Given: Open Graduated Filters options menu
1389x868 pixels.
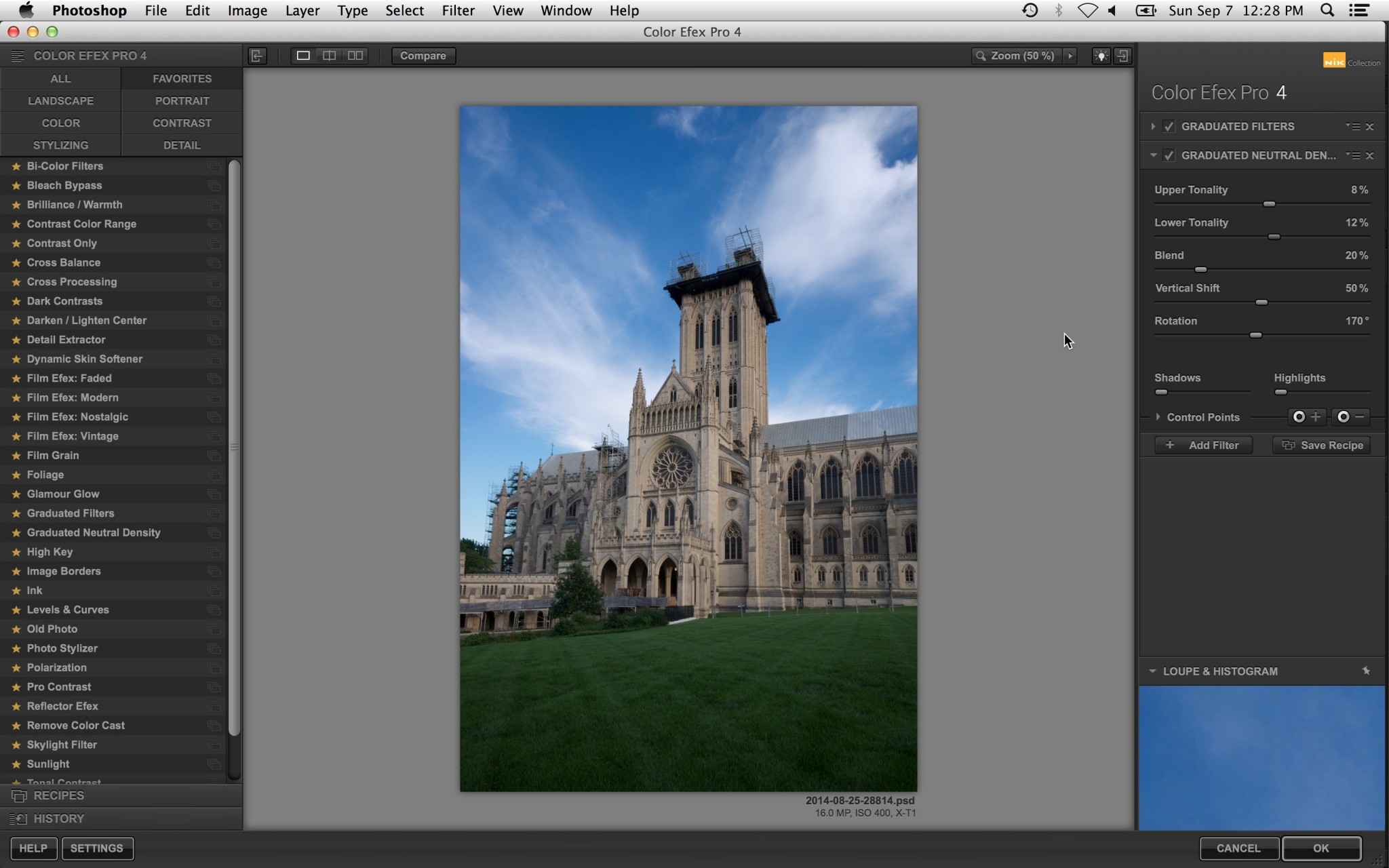Looking at the screenshot, I should (1353, 127).
